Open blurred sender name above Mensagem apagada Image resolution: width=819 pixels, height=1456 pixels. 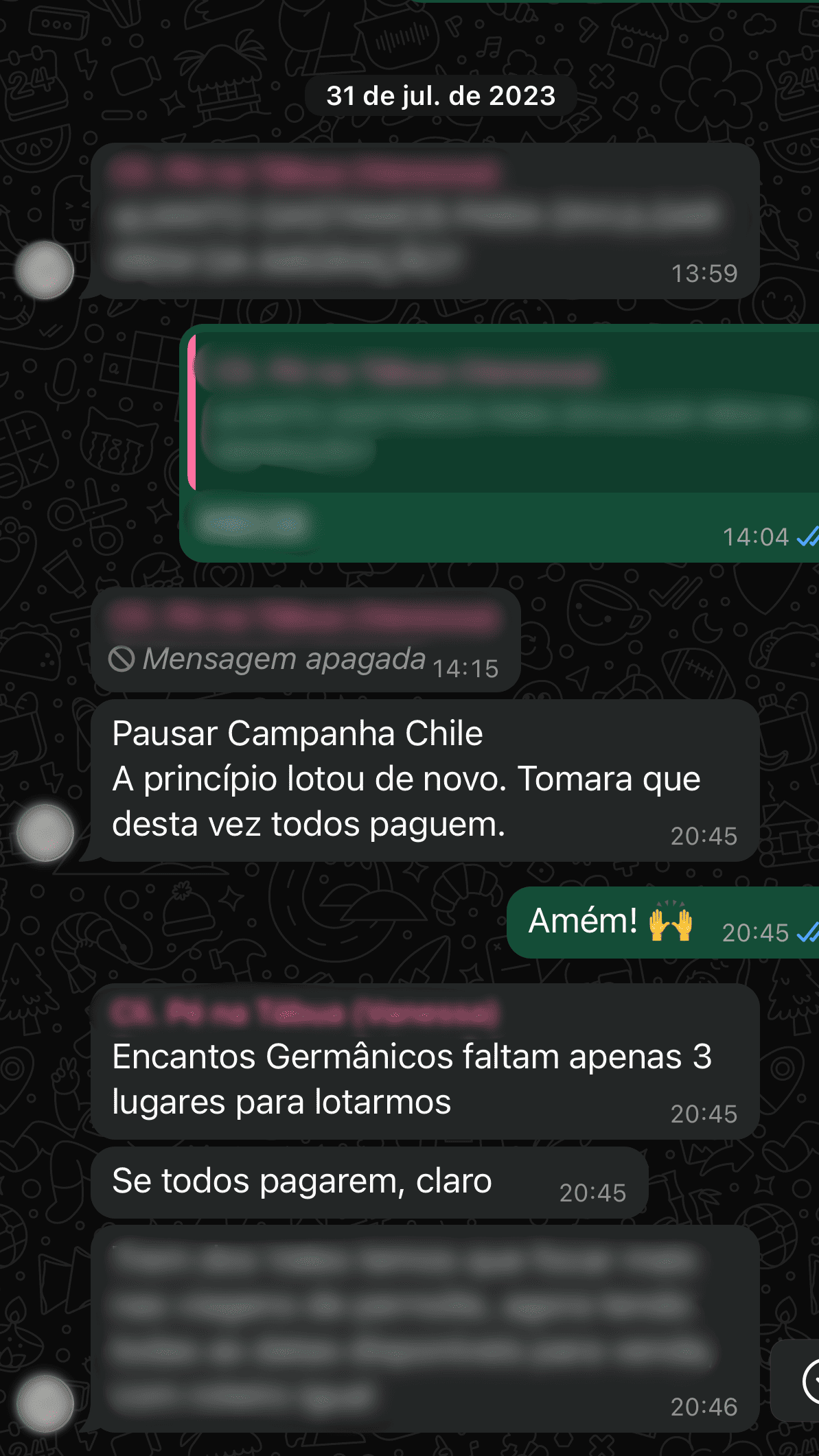305,618
